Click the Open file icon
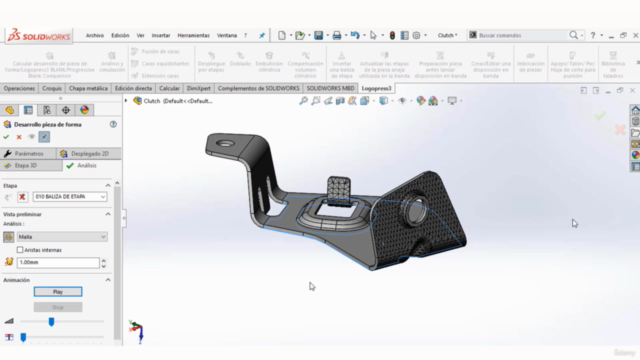The height and width of the screenshot is (360, 640). click(x=300, y=36)
